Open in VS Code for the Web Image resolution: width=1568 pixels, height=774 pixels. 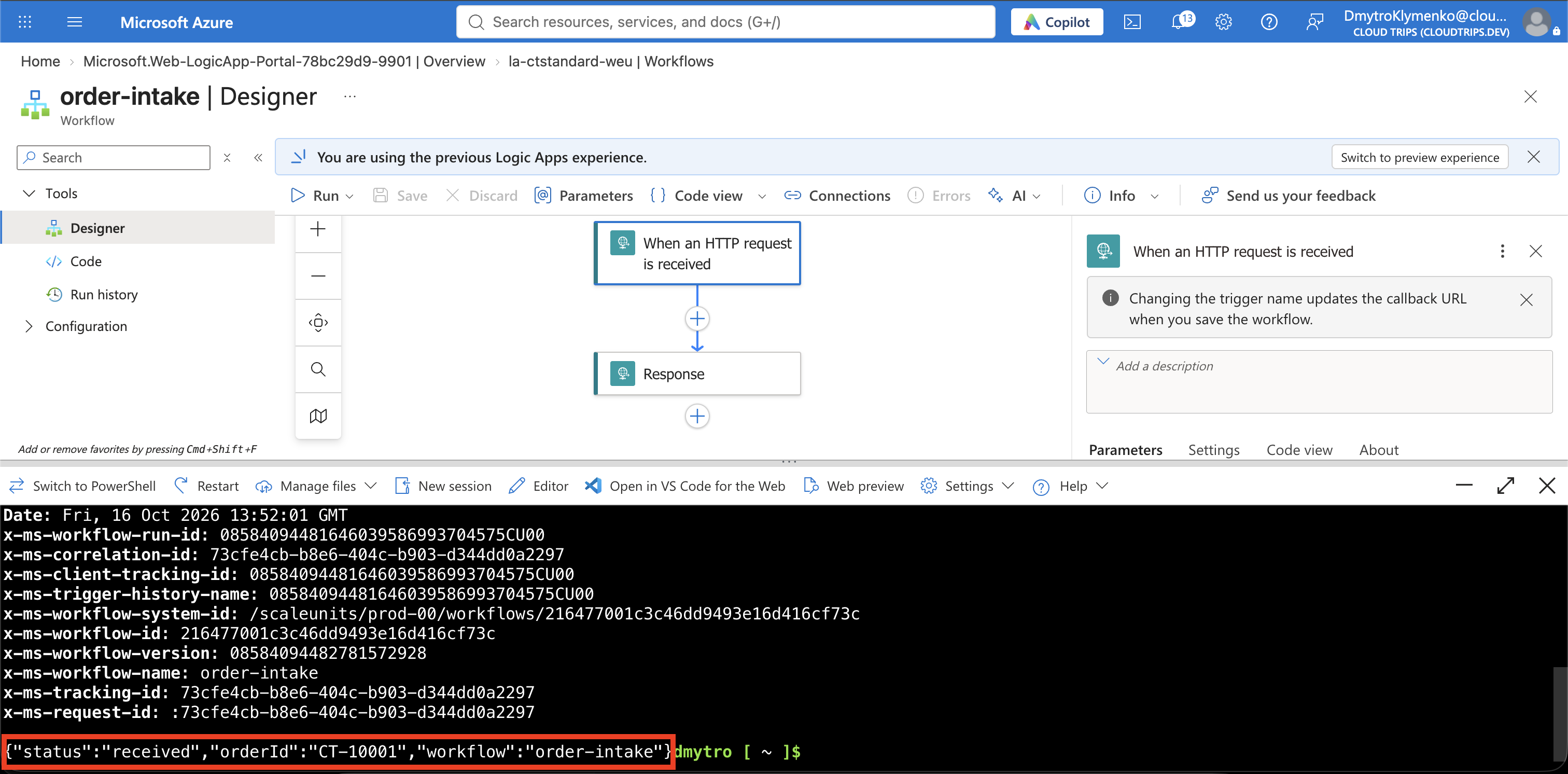coord(685,486)
